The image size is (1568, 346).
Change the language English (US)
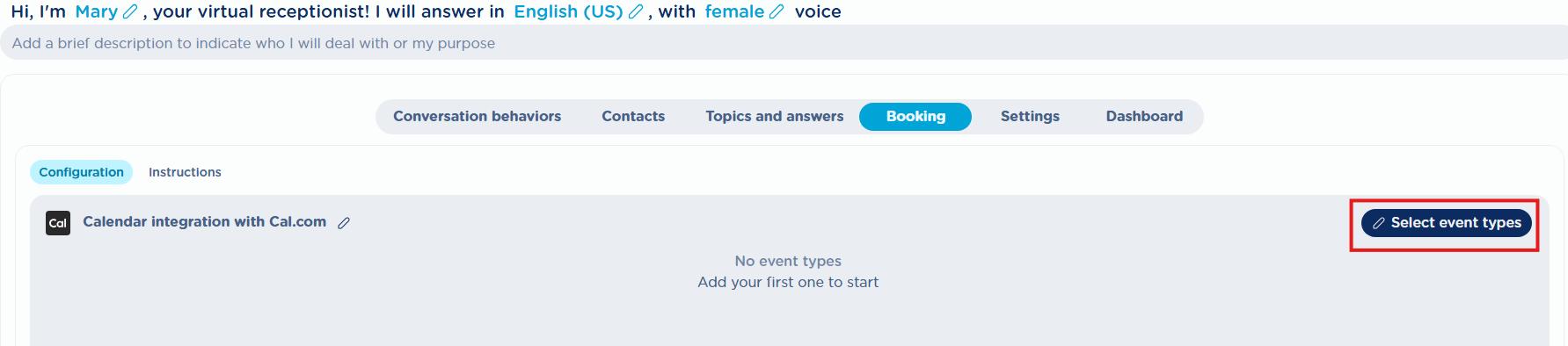(x=568, y=11)
